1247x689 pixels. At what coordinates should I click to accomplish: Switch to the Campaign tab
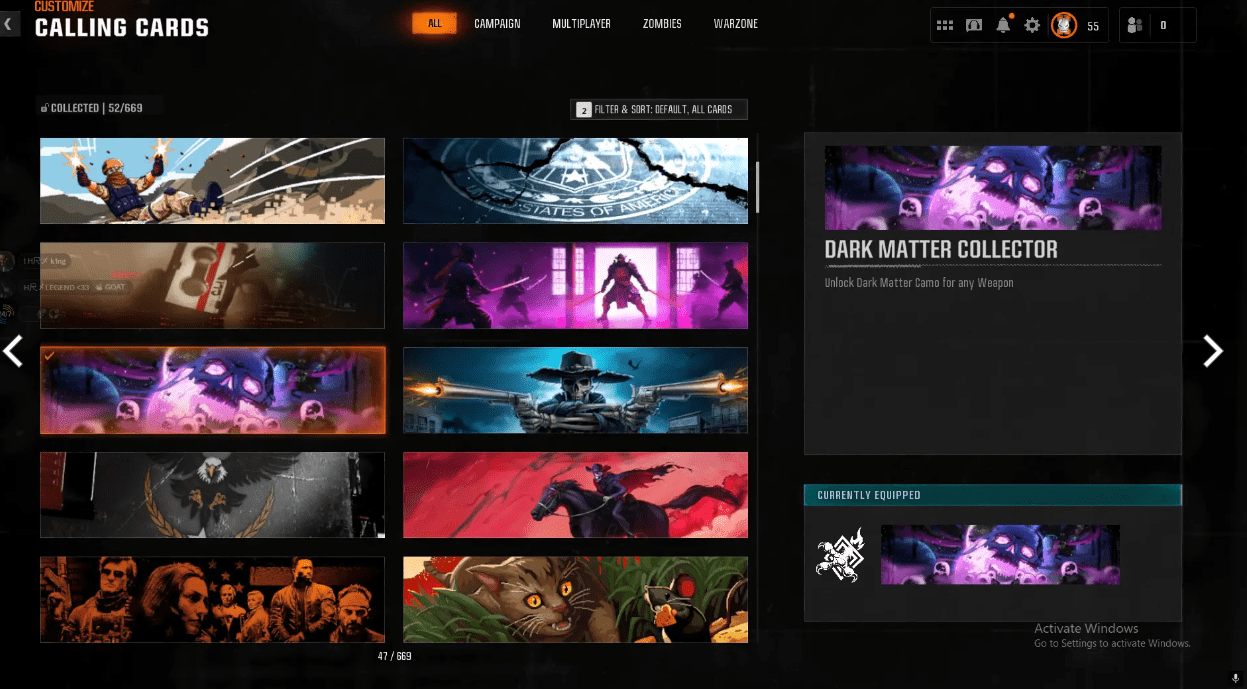(497, 23)
